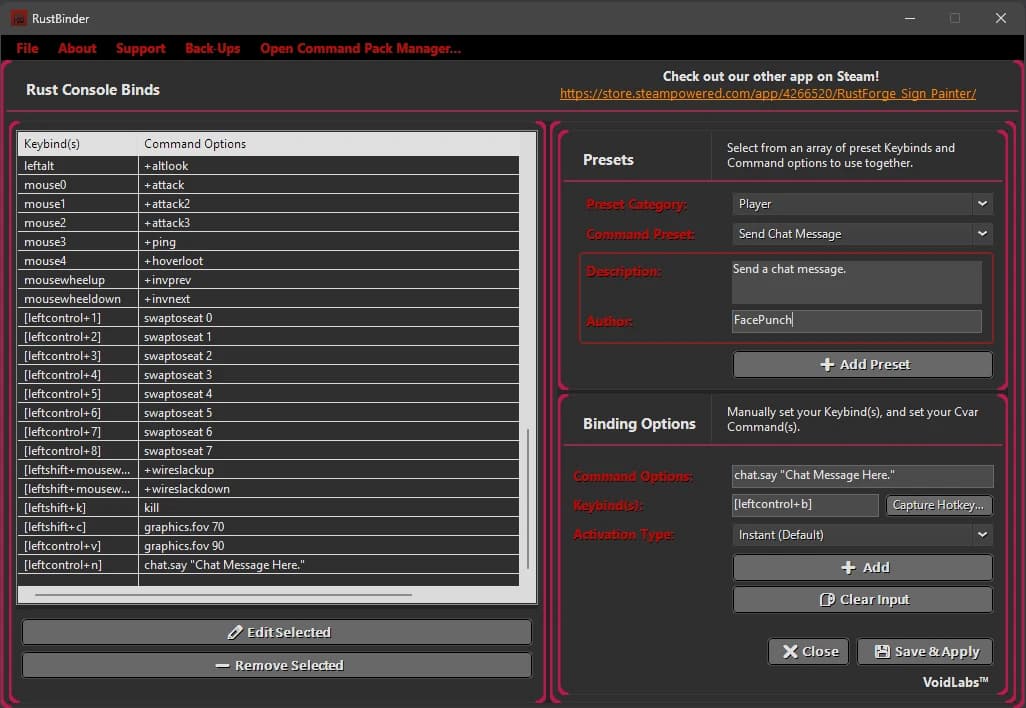Click the Add binding button
The height and width of the screenshot is (708, 1026).
tap(863, 567)
